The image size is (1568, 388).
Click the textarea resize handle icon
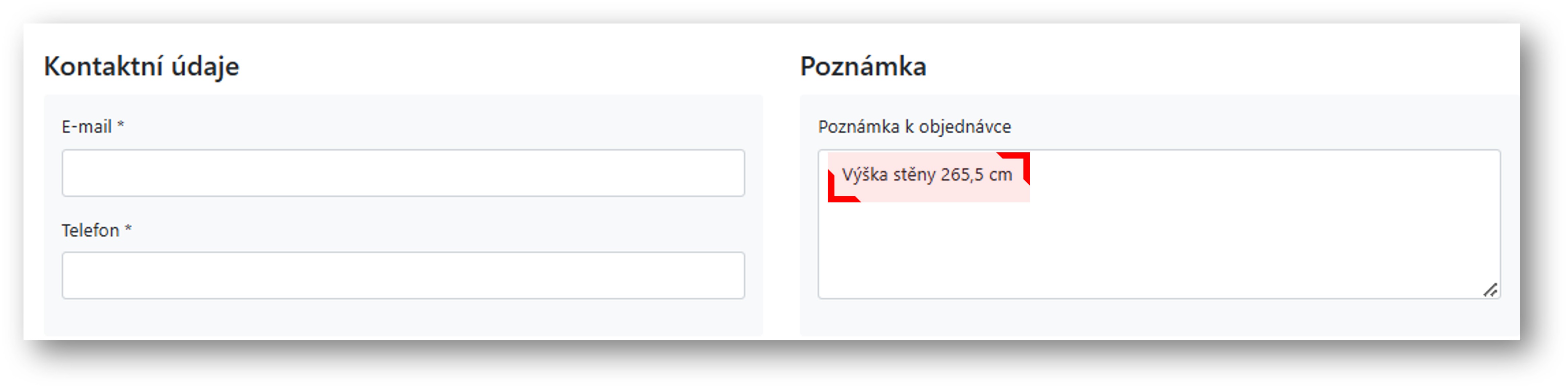click(x=1490, y=290)
